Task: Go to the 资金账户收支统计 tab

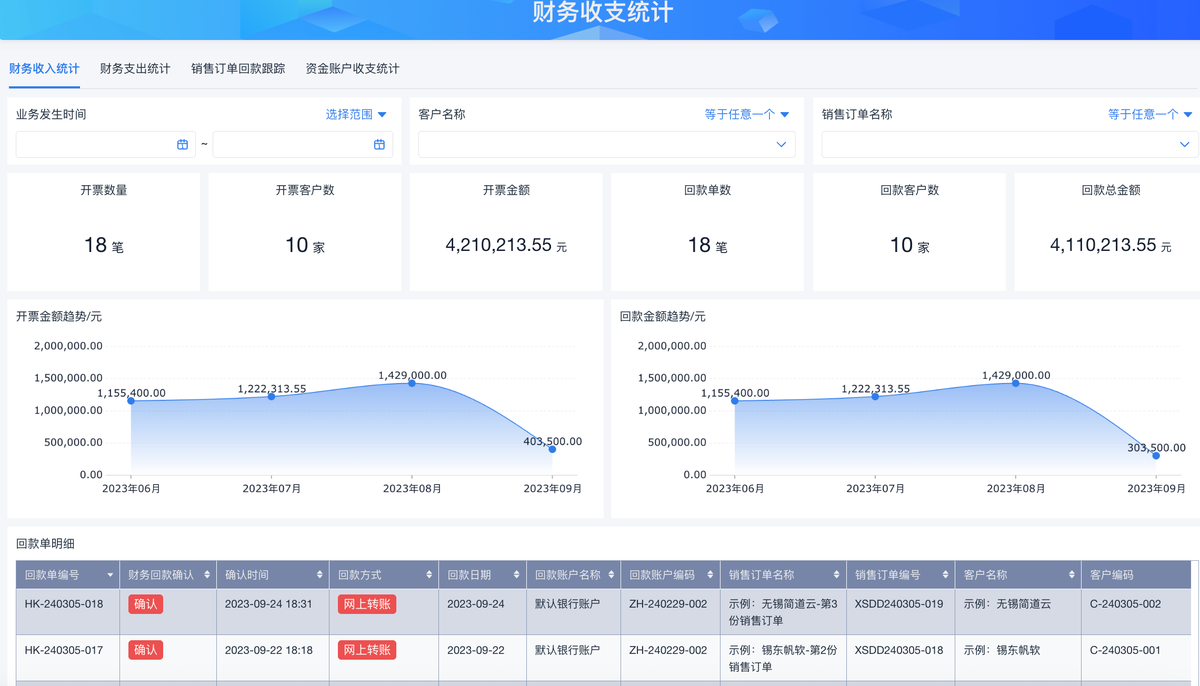Action: pos(352,69)
